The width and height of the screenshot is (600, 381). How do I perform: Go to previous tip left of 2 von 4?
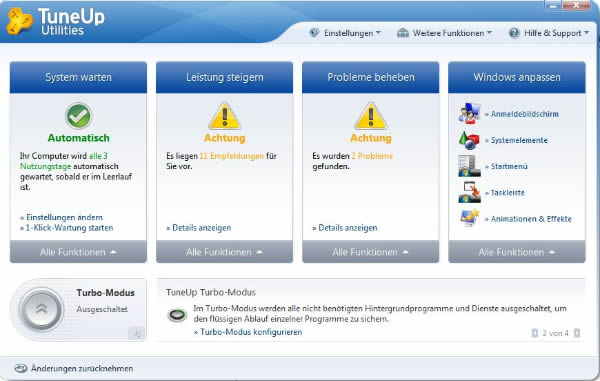[x=535, y=333]
